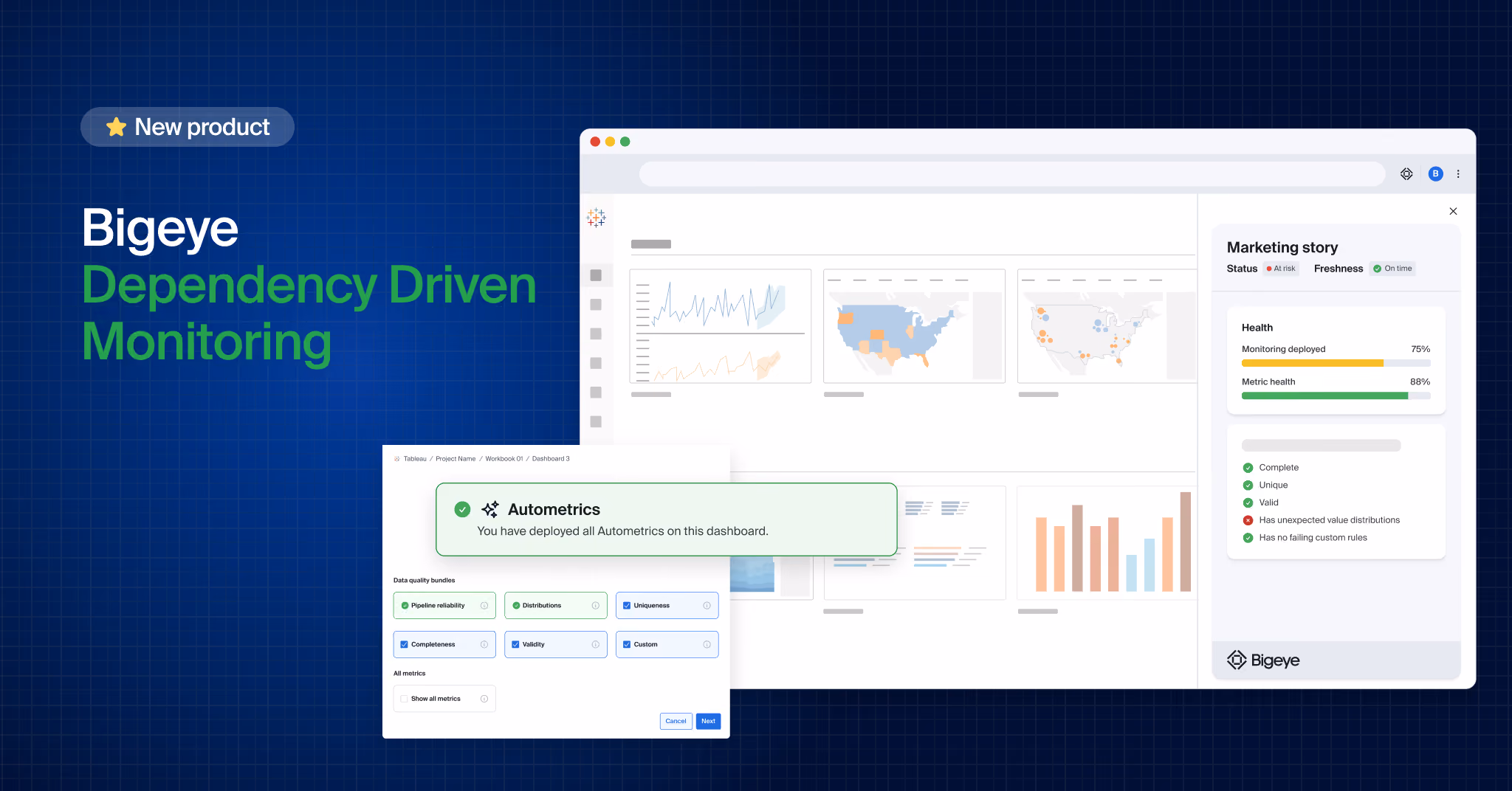Open the browser three-dot menu
The height and width of the screenshot is (791, 1512).
pos(1458,174)
